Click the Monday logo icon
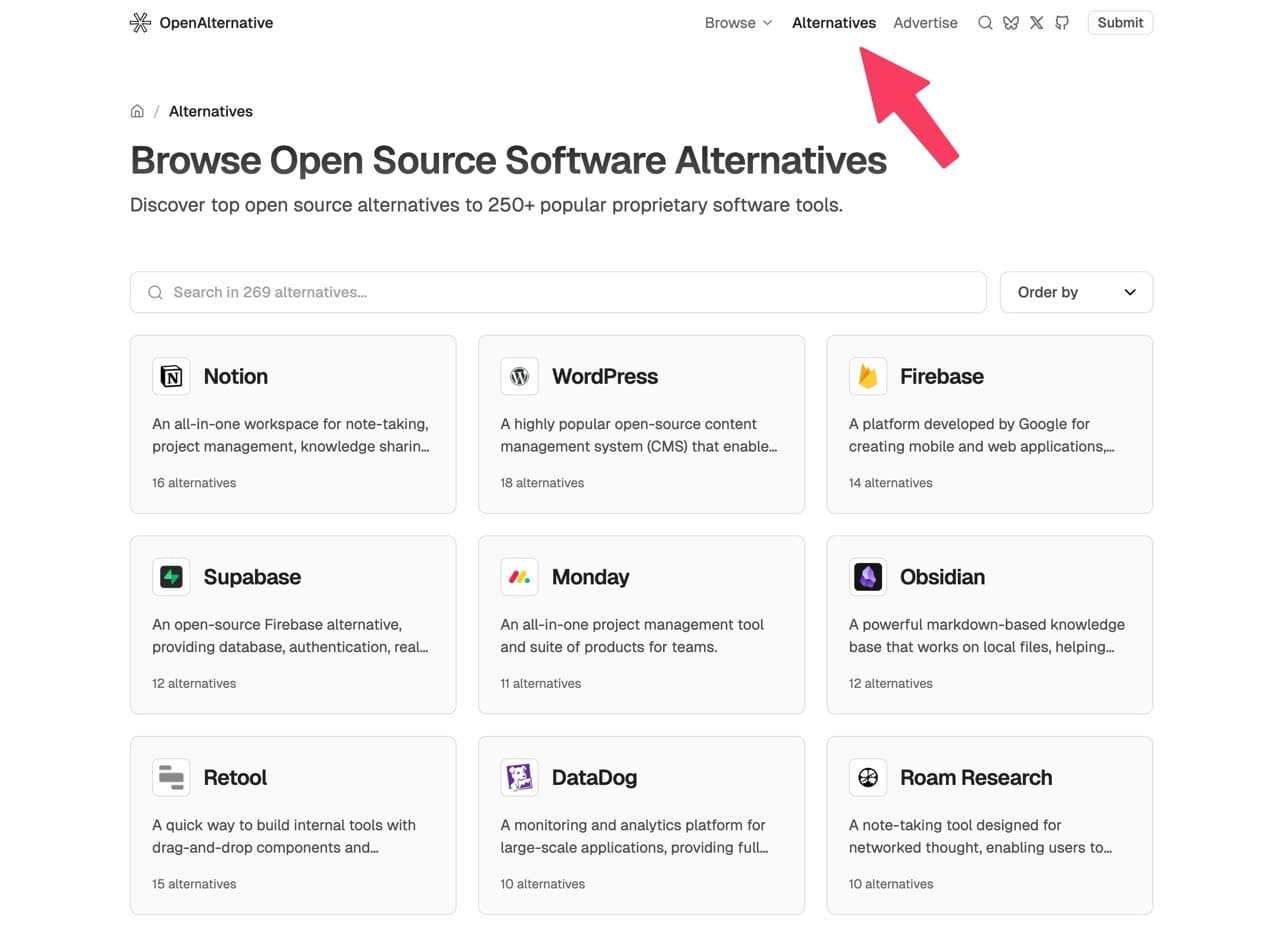This screenshot has height=934, width=1280. pyautogui.click(x=519, y=577)
